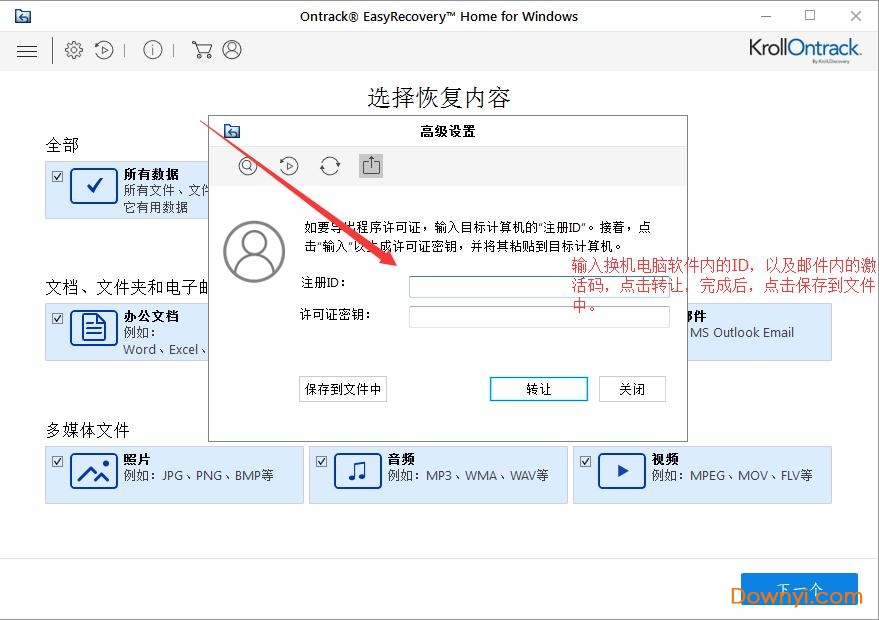879x620 pixels.
Task: Open the shopping cart icon
Action: (x=202, y=49)
